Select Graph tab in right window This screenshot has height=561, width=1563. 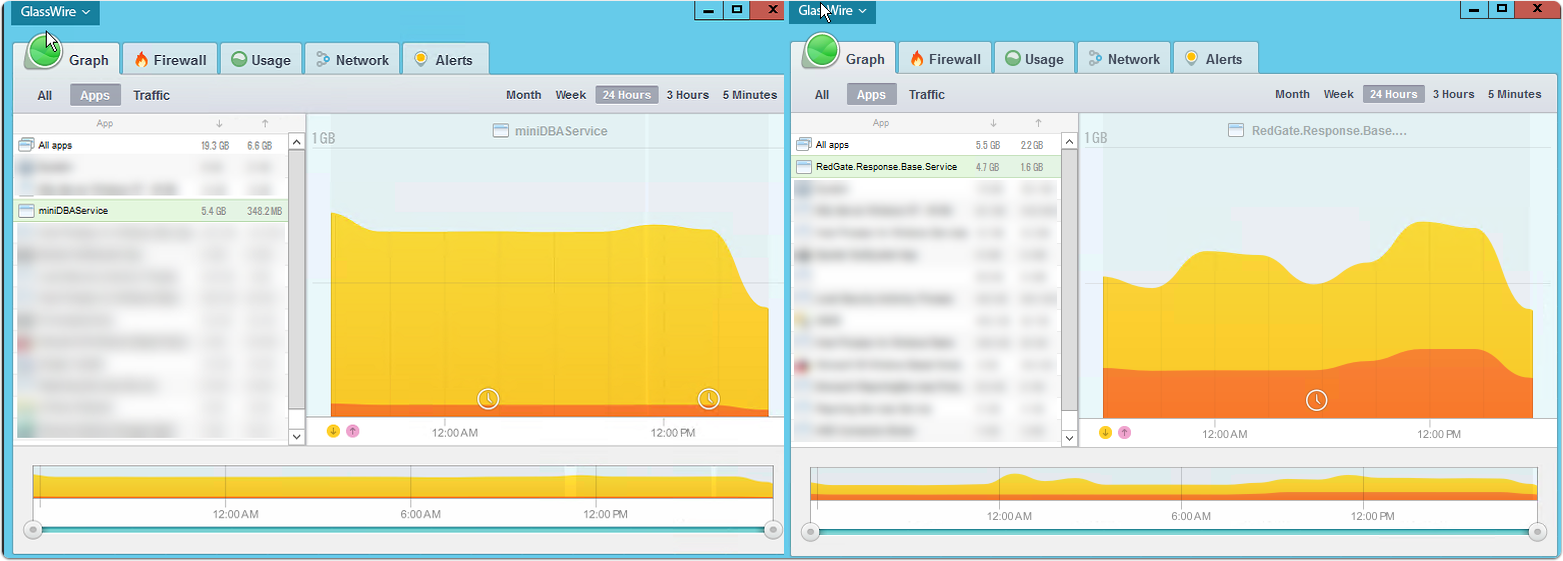845,56
